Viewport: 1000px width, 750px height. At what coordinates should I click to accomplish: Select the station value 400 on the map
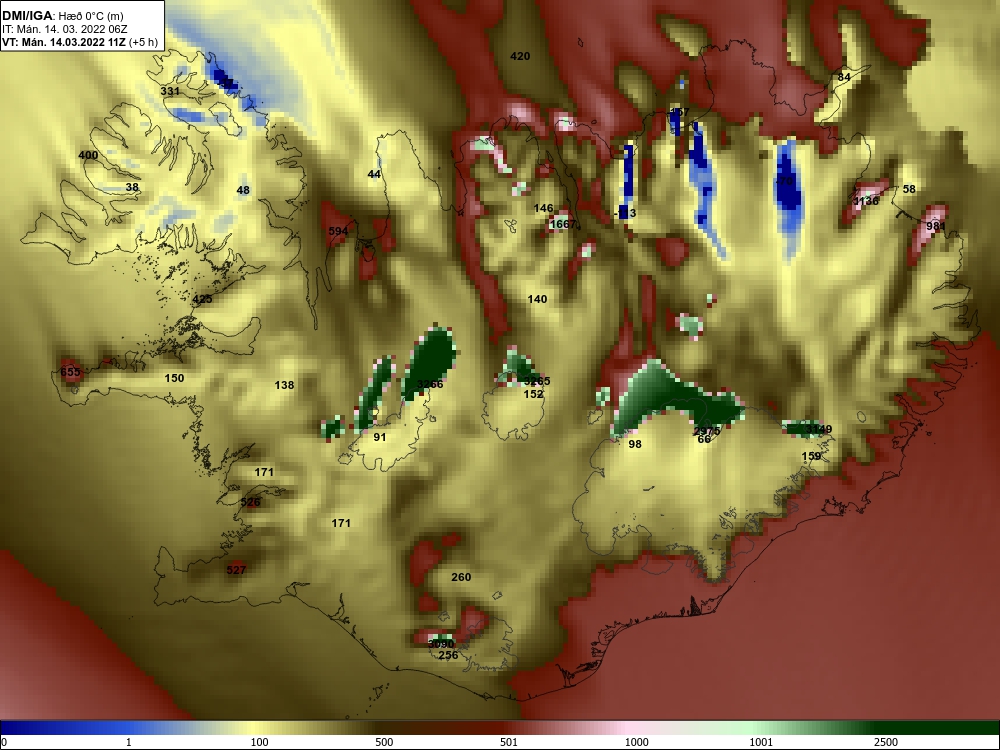pyautogui.click(x=88, y=155)
